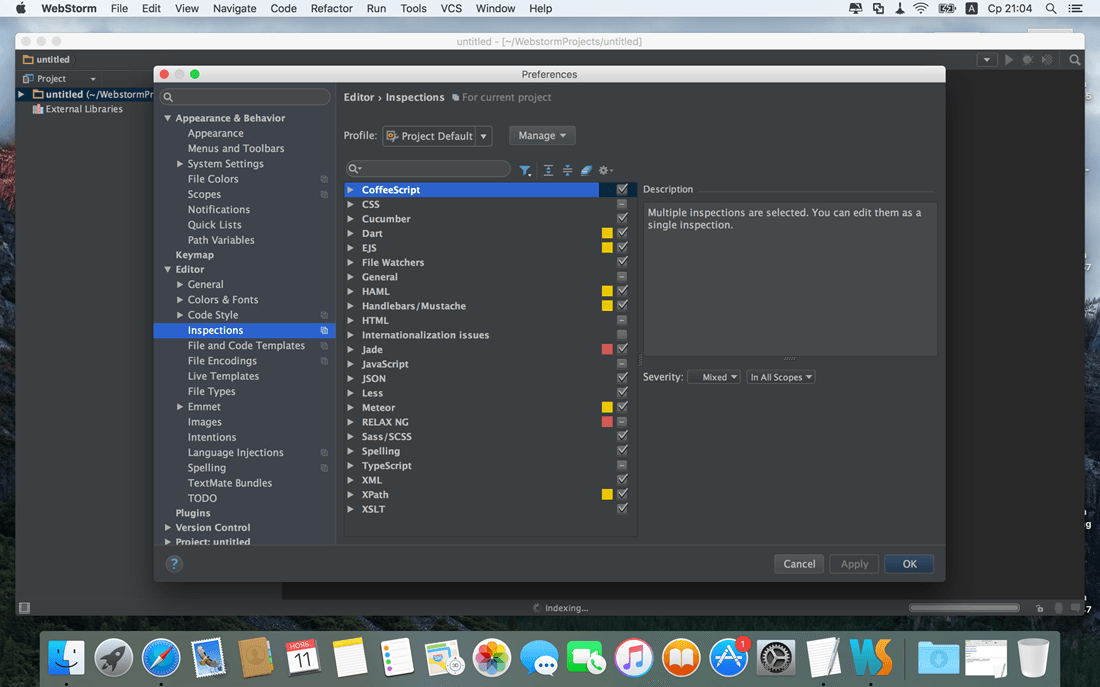Click the WebStorm icon in the dock
The image size is (1100, 687).
(871, 658)
